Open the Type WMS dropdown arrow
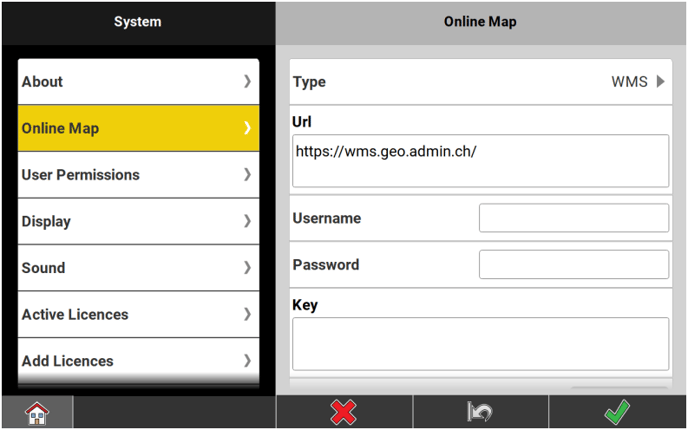The width and height of the screenshot is (688, 430). pos(660,82)
